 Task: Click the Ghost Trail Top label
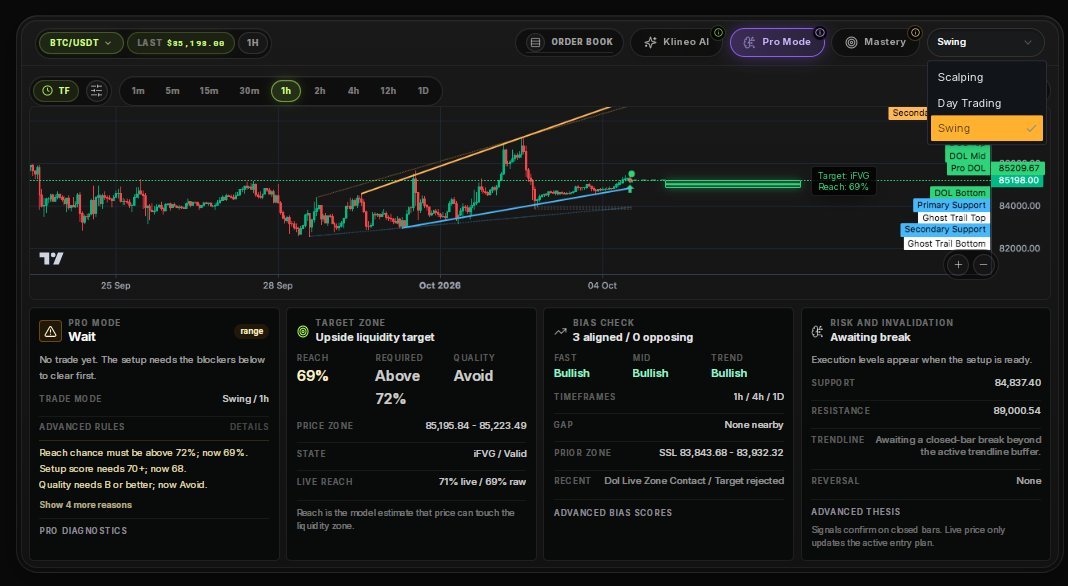point(953,218)
